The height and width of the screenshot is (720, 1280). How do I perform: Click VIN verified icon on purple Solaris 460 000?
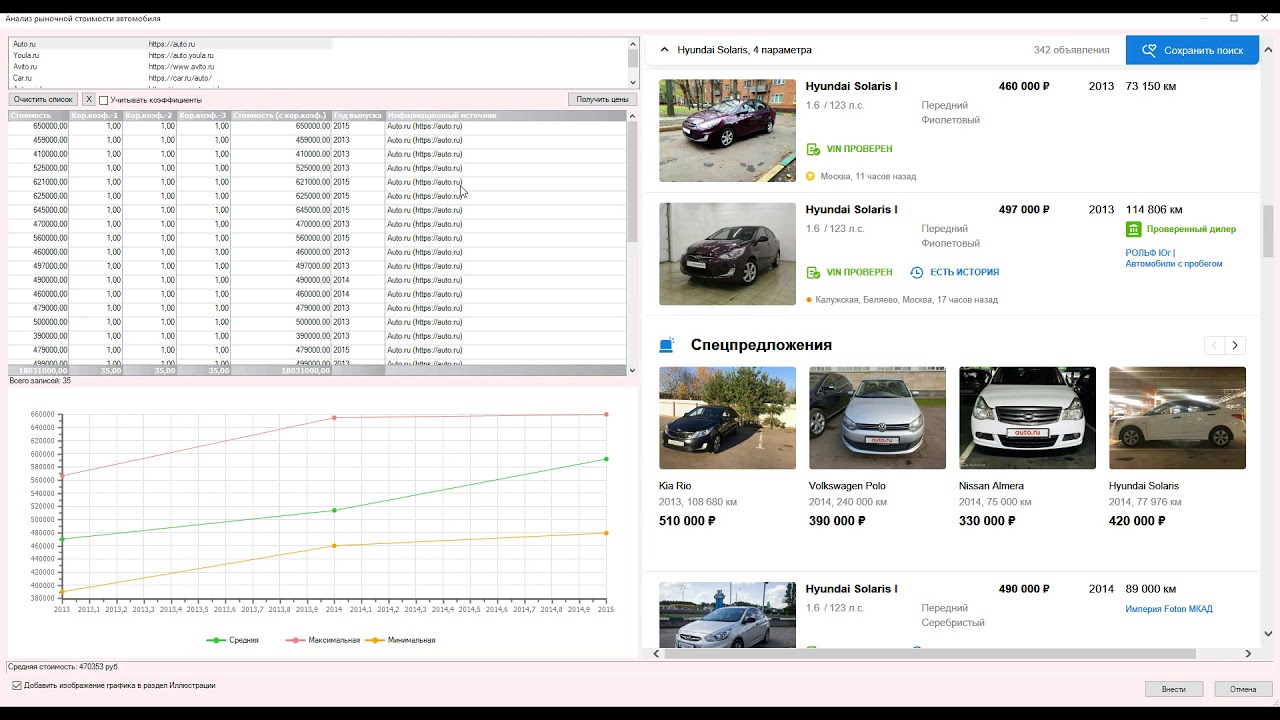click(x=813, y=149)
